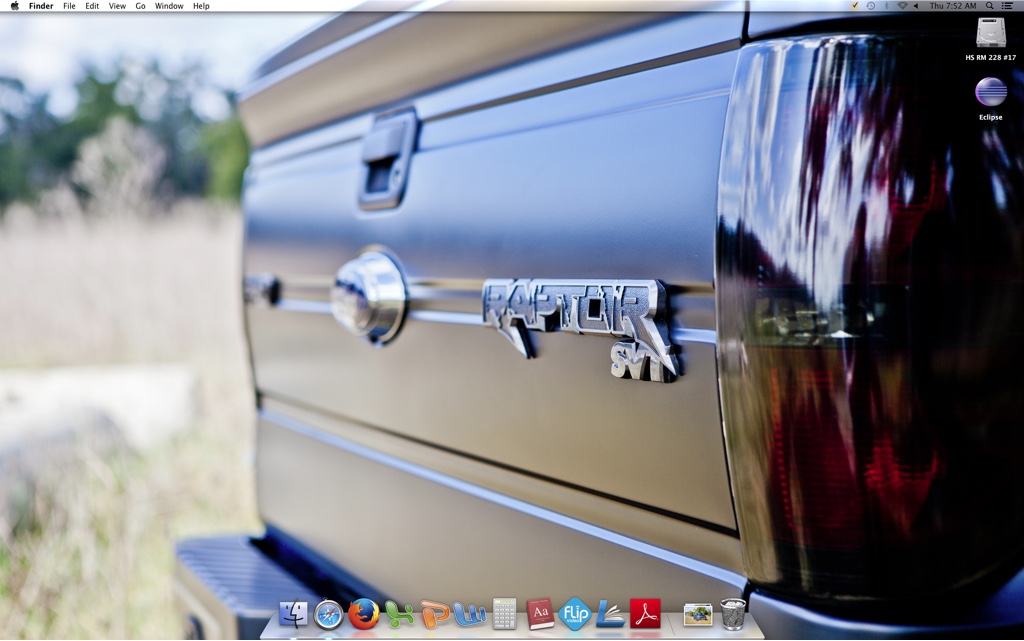Click the checkmark status icon in menu bar
1024x641 pixels.
[x=855, y=5]
